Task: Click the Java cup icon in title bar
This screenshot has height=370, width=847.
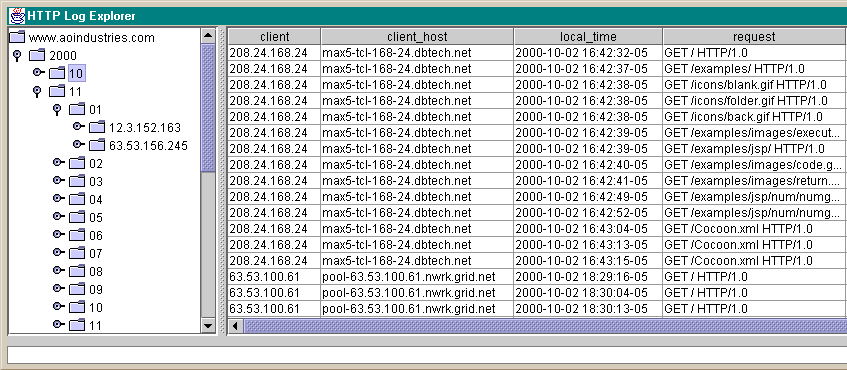Action: click(17, 16)
